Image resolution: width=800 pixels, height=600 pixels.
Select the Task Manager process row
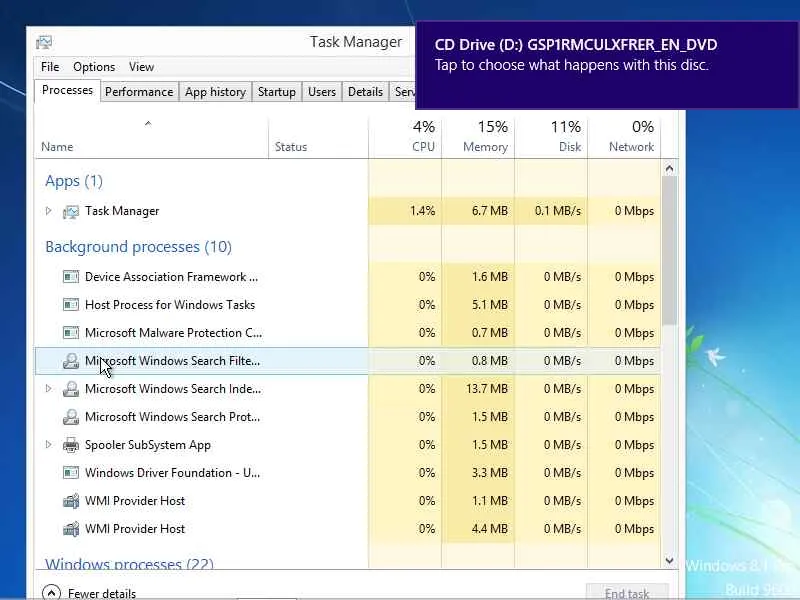pos(347,211)
